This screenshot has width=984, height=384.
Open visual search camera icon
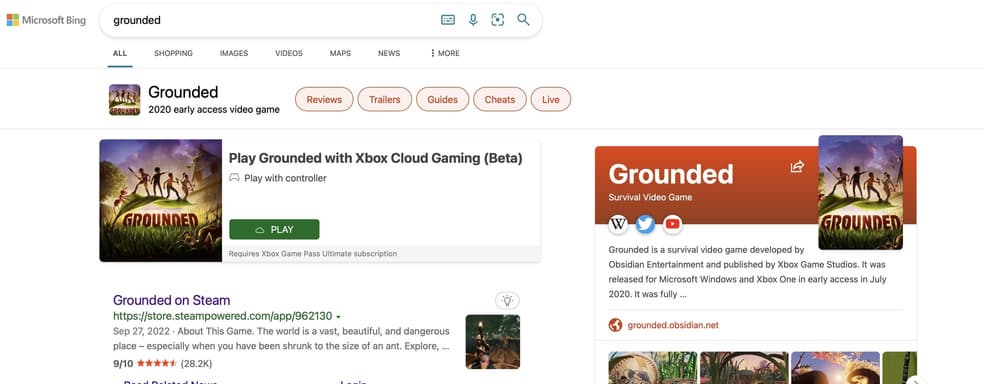click(498, 20)
